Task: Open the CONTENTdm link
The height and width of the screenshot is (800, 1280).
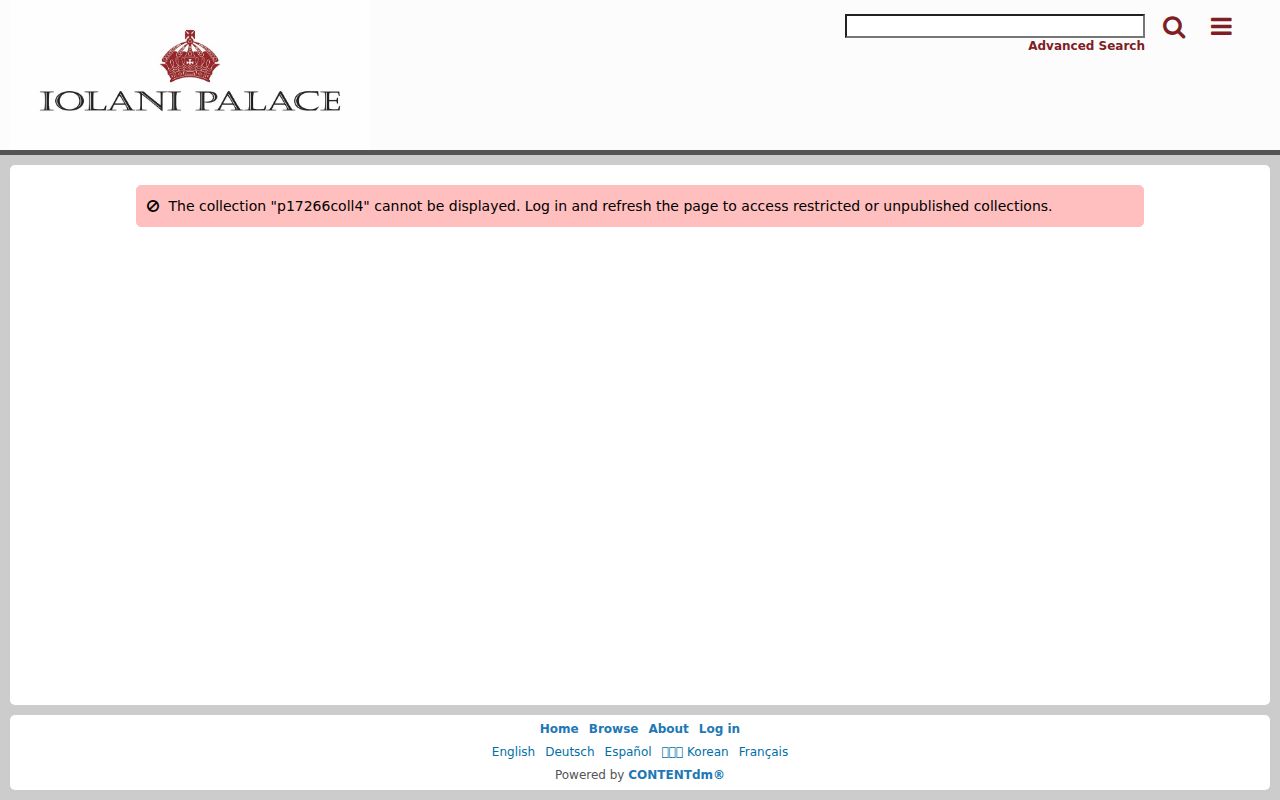Action: click(676, 775)
